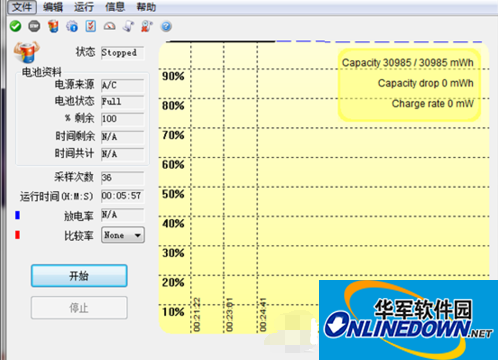Open the 比较率 None dropdown

point(123,235)
